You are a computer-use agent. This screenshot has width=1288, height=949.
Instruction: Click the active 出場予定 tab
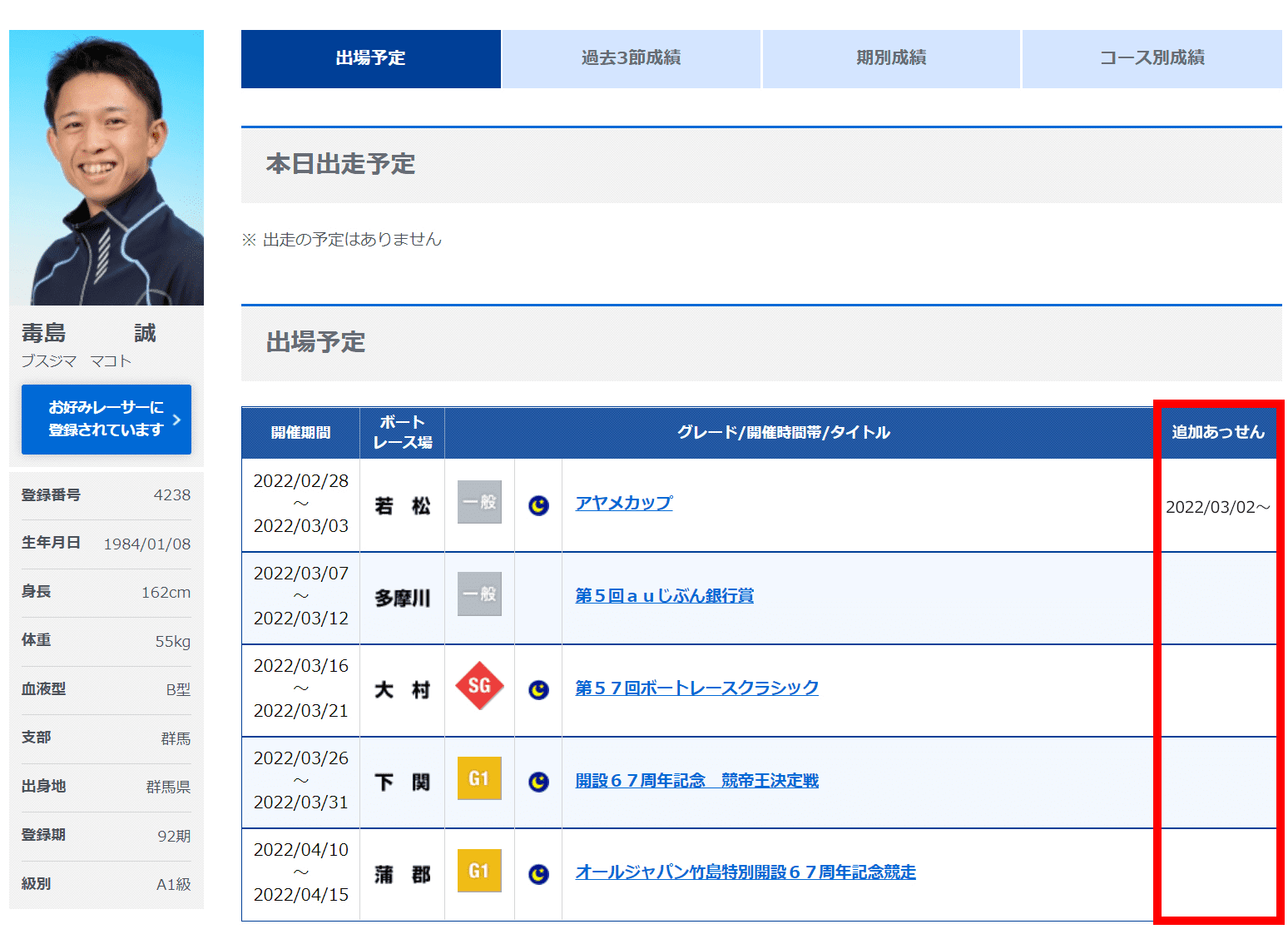pos(369,58)
